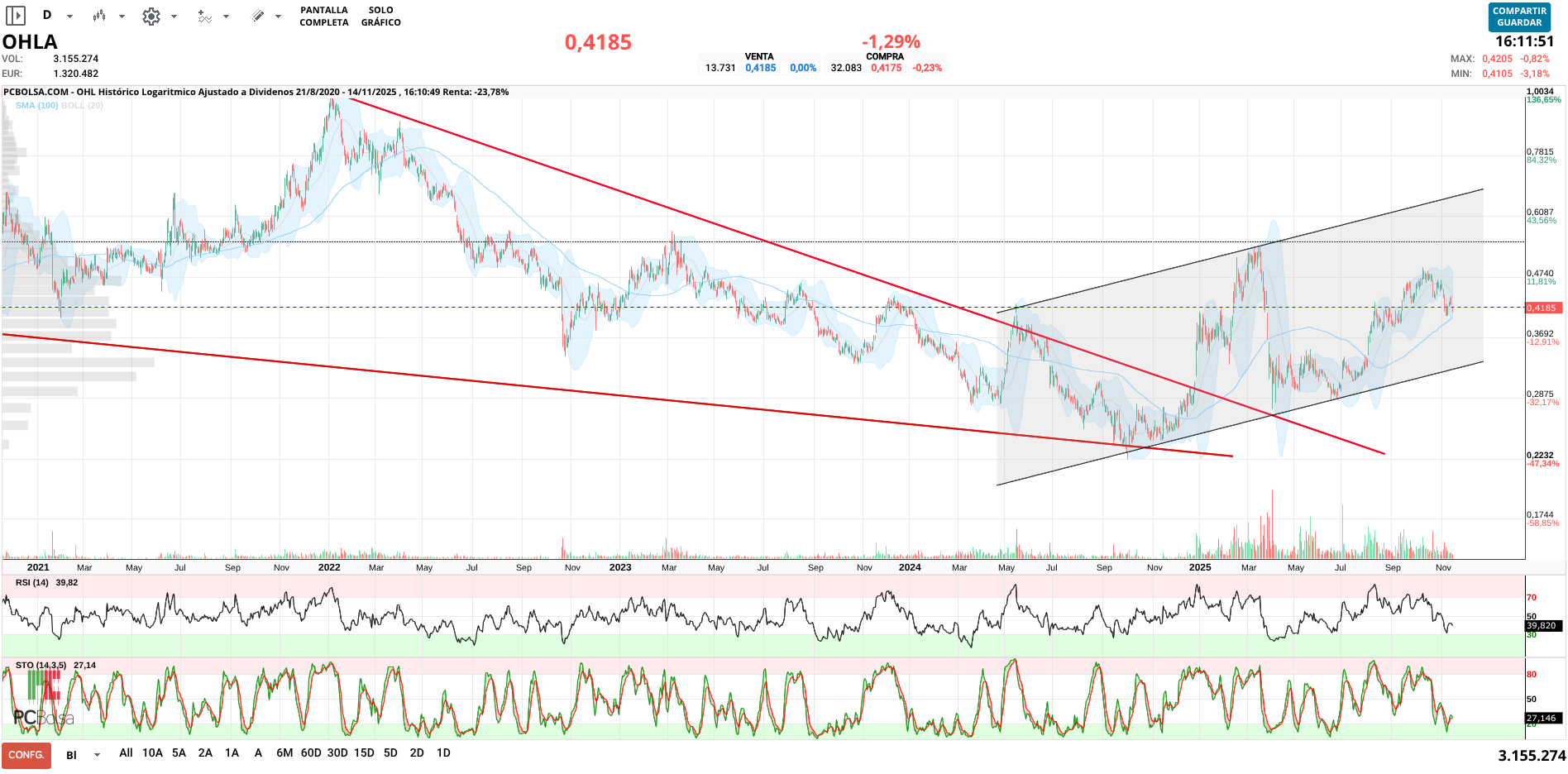Open the BI selector dropdown arrow
1568x774 pixels.
(97, 755)
